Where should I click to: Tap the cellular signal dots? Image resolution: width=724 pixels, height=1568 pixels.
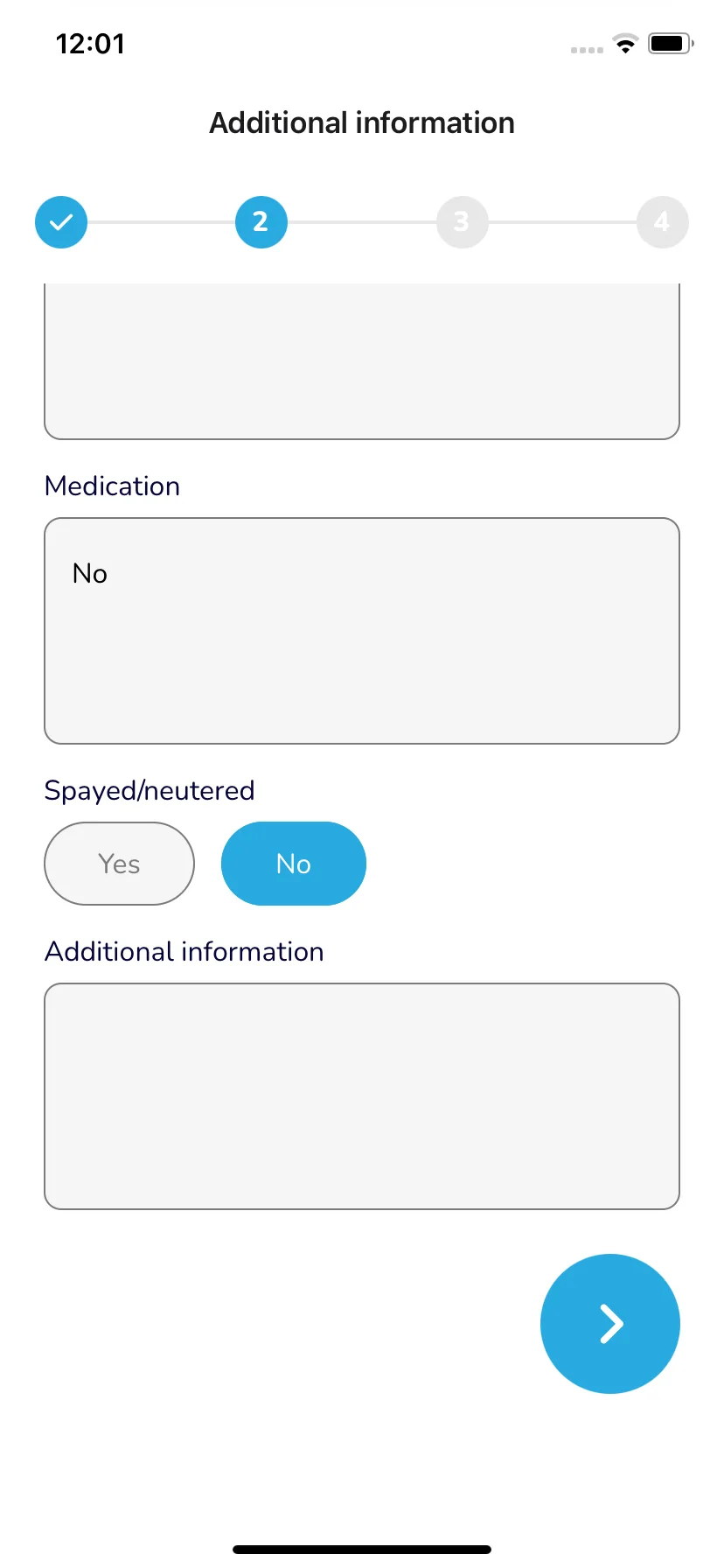[587, 50]
